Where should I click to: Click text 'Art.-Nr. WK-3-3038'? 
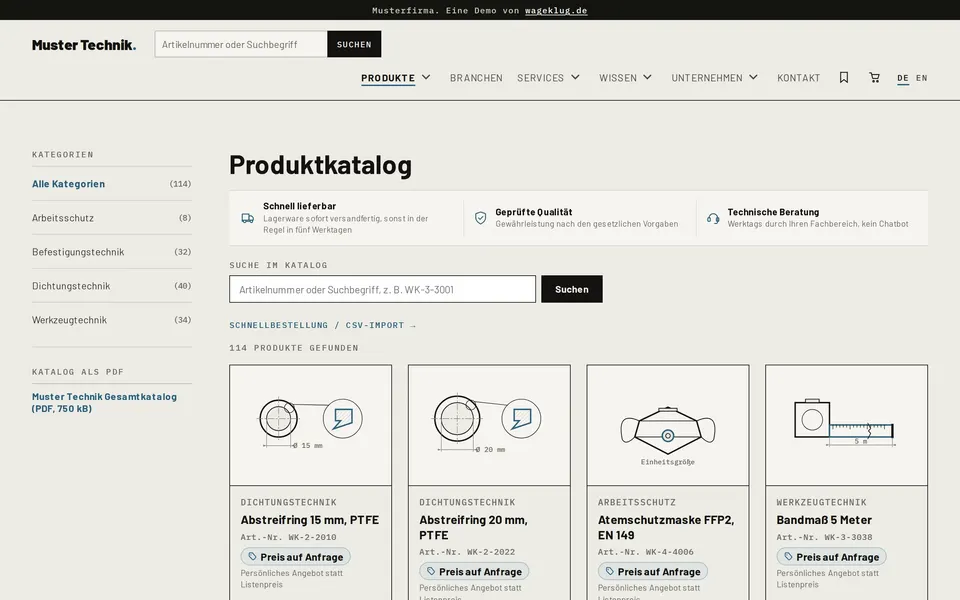[x=825, y=537]
